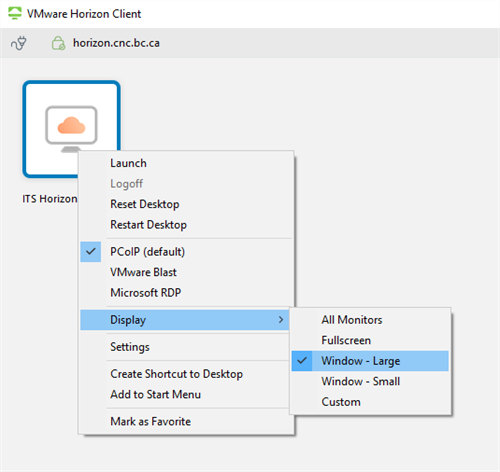Click the ITS Horizon desktop label
Image resolution: width=500 pixels, height=472 pixels.
tap(50, 199)
